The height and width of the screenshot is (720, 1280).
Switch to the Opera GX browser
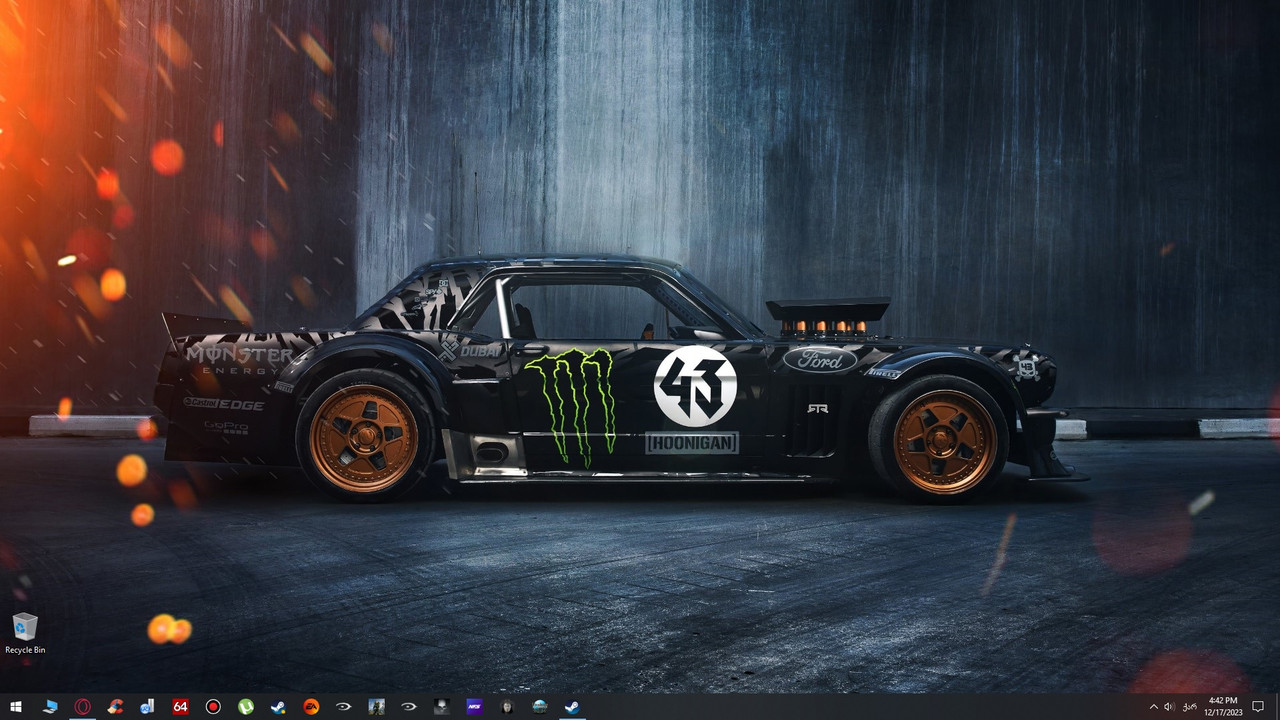82,707
